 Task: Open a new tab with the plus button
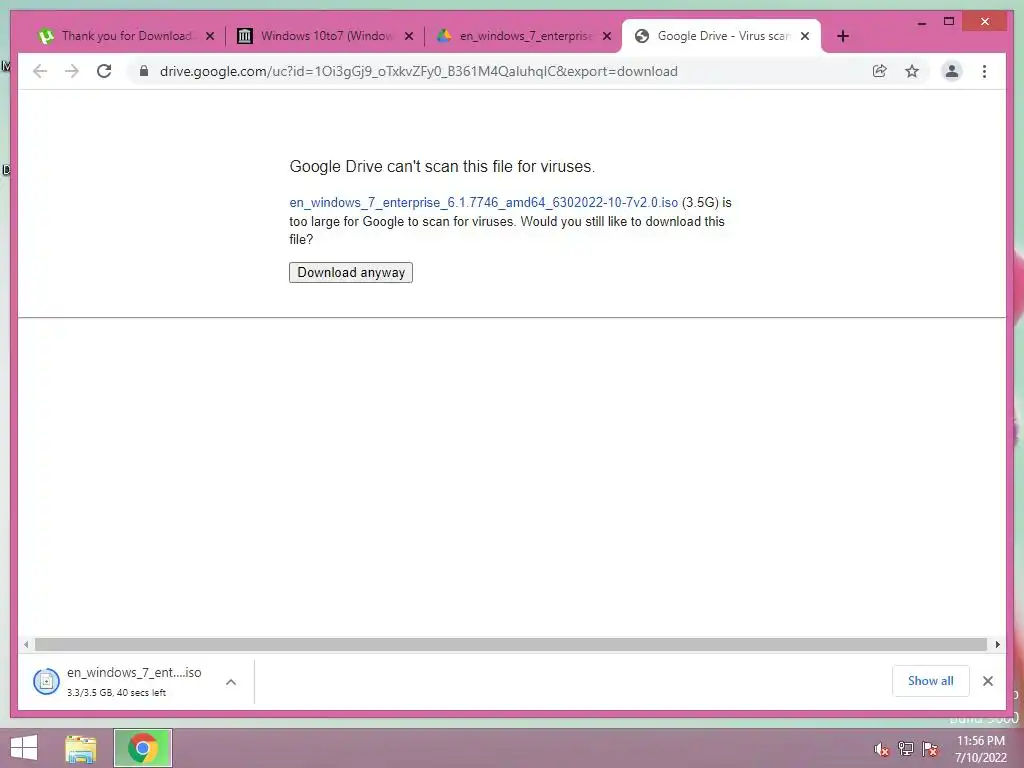(843, 36)
